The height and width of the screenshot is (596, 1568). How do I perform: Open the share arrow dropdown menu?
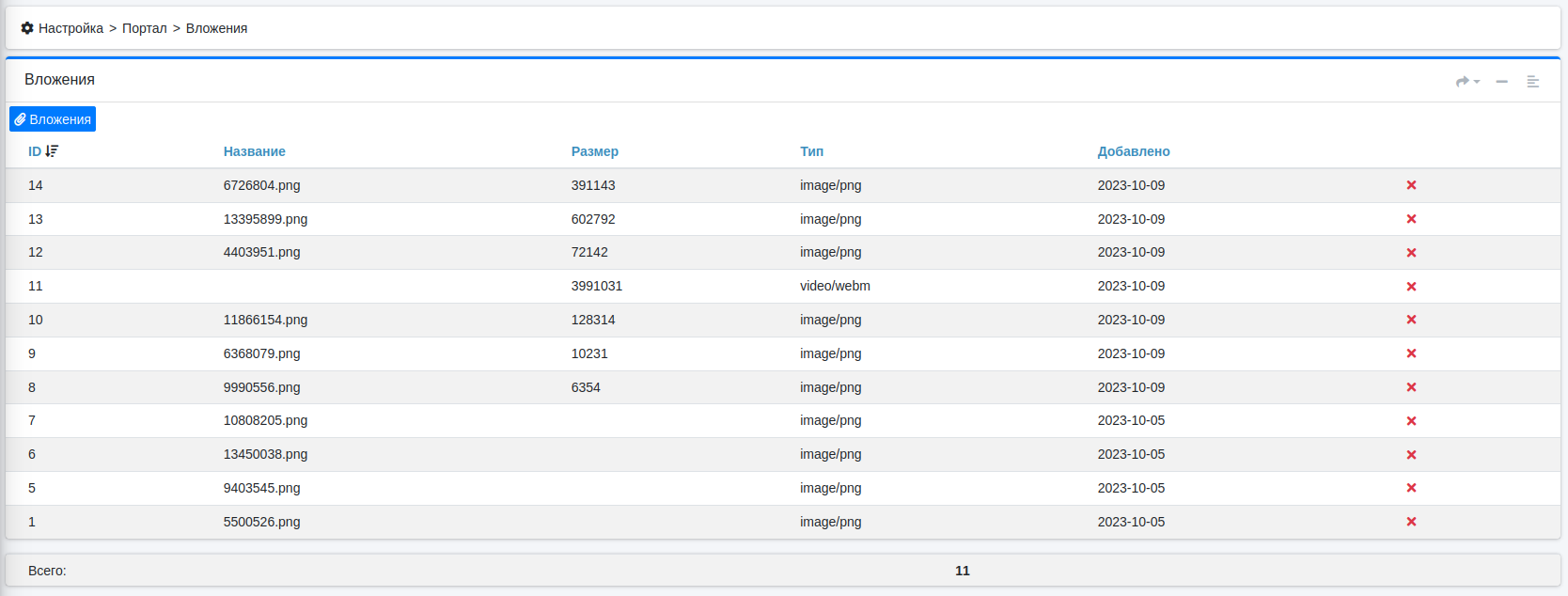coord(1466,82)
